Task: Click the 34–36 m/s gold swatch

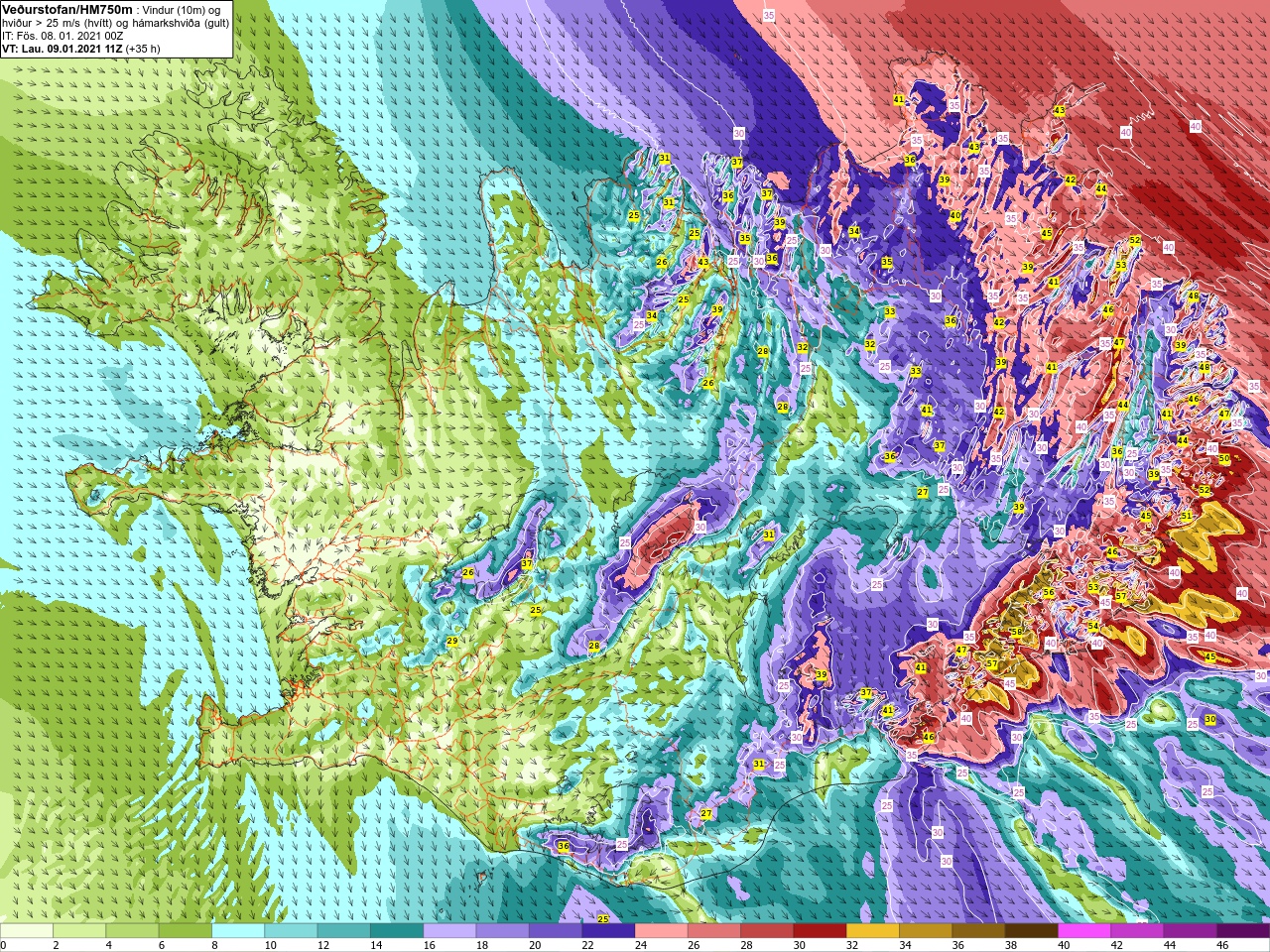Action: tap(926, 930)
